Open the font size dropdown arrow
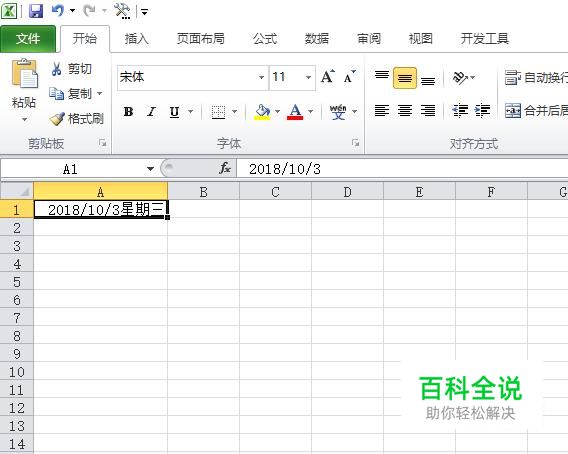Screen dimensions: 568x454 pyautogui.click(x=309, y=77)
